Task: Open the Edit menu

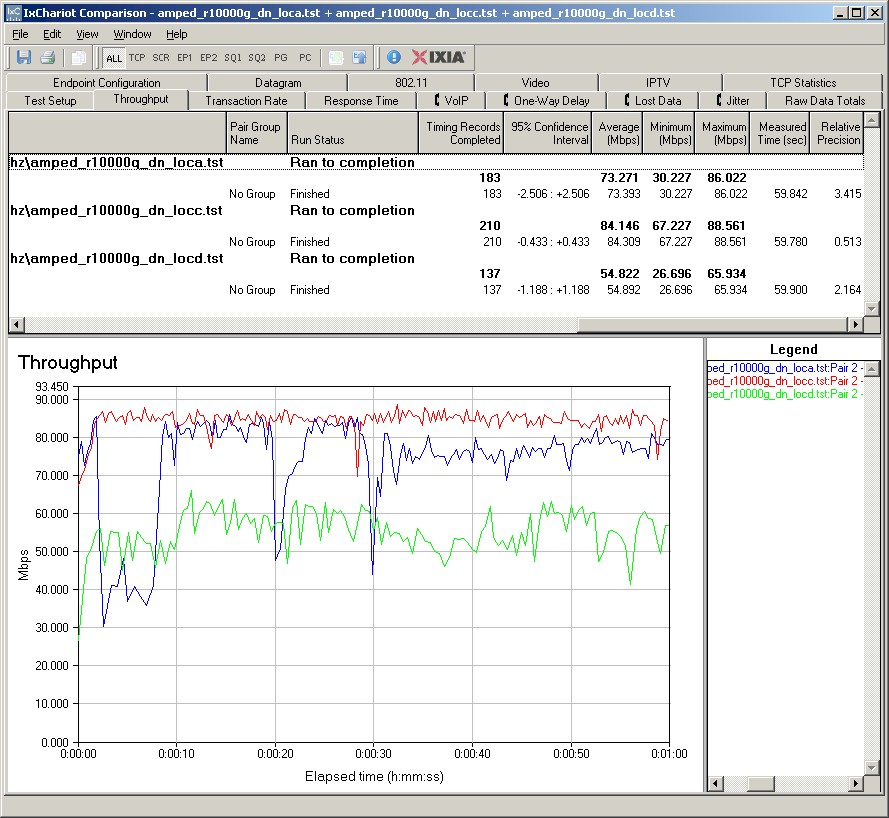Action: 52,34
